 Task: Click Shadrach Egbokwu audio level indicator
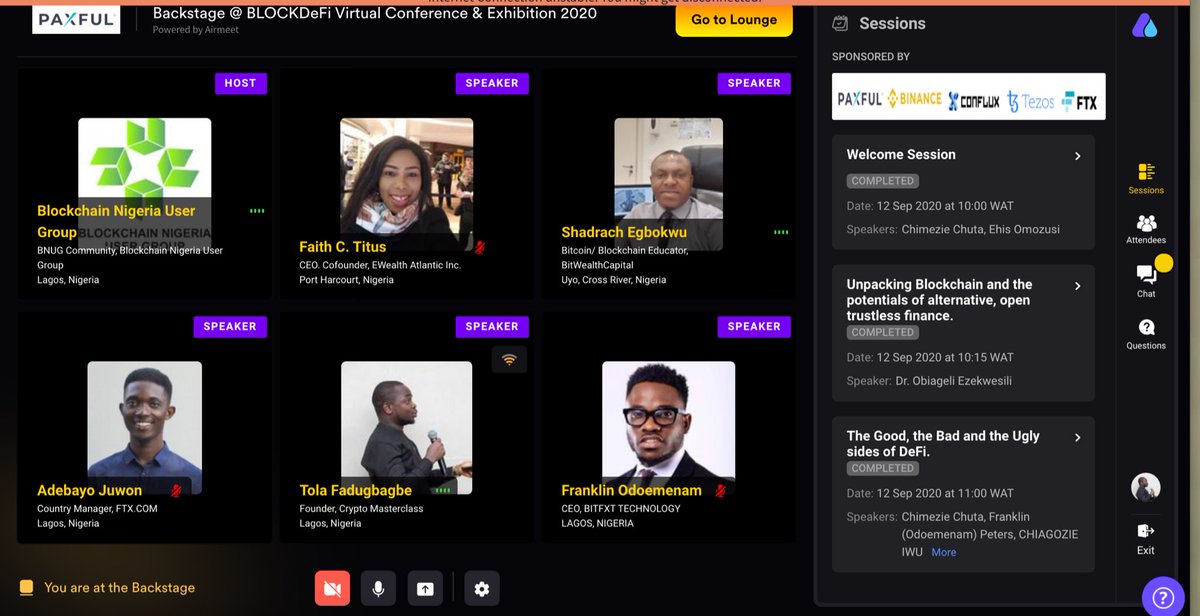click(x=781, y=232)
